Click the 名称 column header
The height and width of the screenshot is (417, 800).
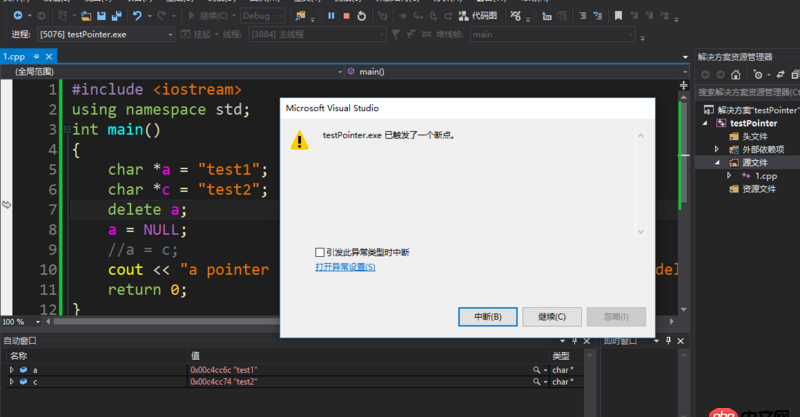click(97, 356)
